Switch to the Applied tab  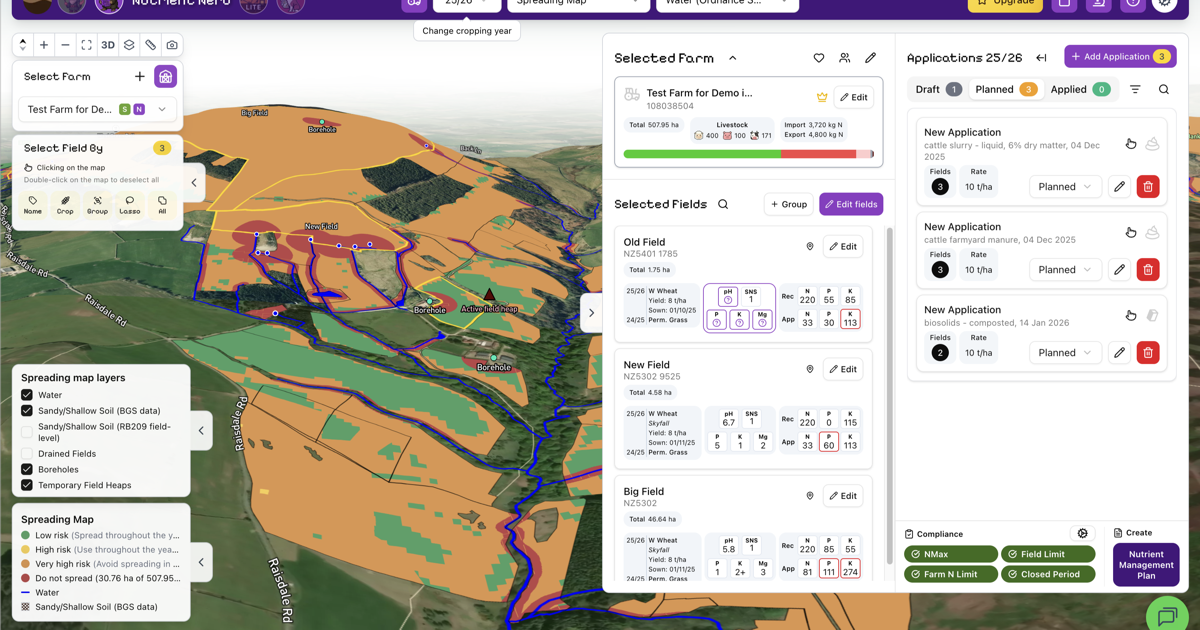[x=1080, y=89]
